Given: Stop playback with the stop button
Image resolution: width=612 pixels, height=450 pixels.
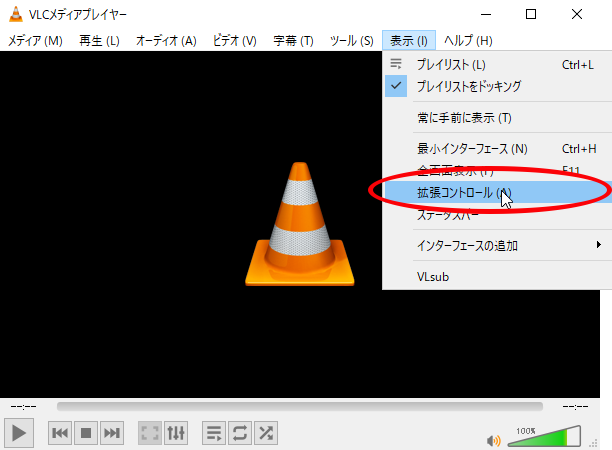Looking at the screenshot, I should [x=86, y=433].
